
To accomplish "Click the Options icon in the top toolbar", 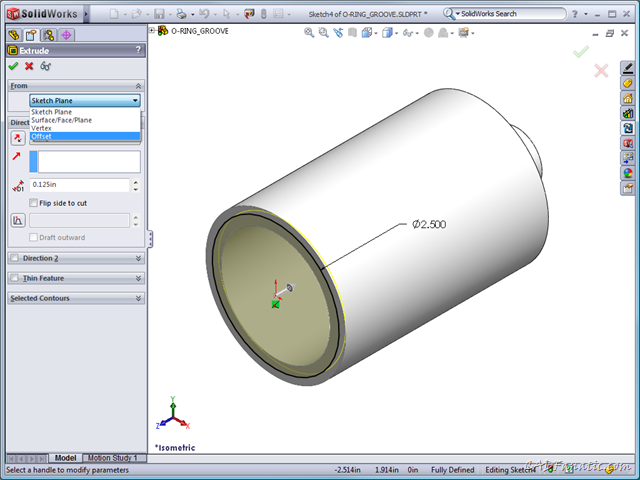I will [x=278, y=14].
